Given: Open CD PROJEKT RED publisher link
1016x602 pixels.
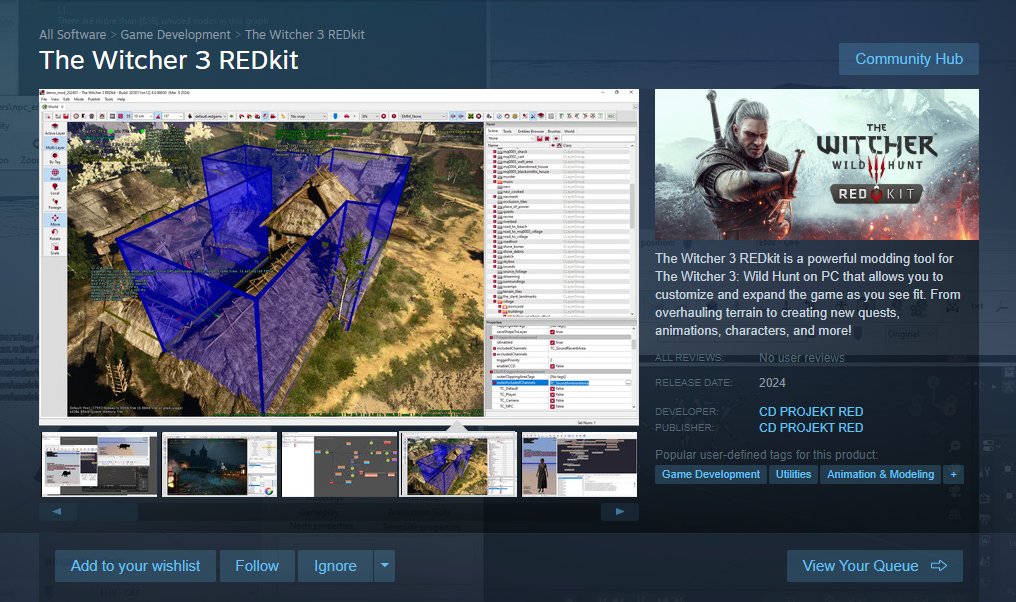Looking at the screenshot, I should [811, 428].
